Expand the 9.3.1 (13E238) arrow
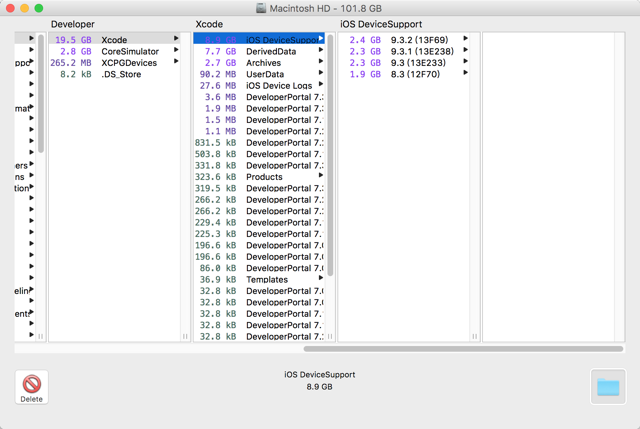 [465, 50]
